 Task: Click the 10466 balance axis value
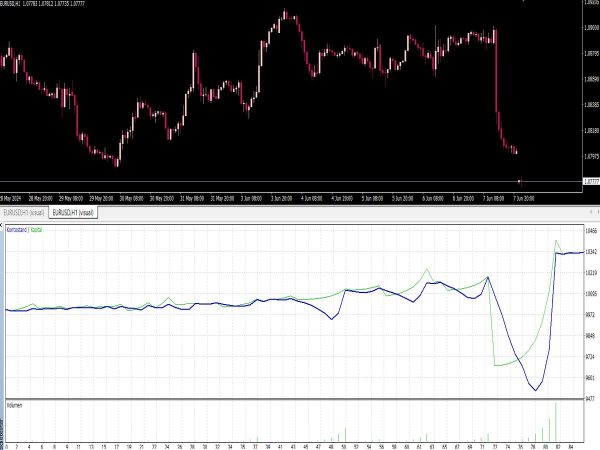(x=591, y=231)
